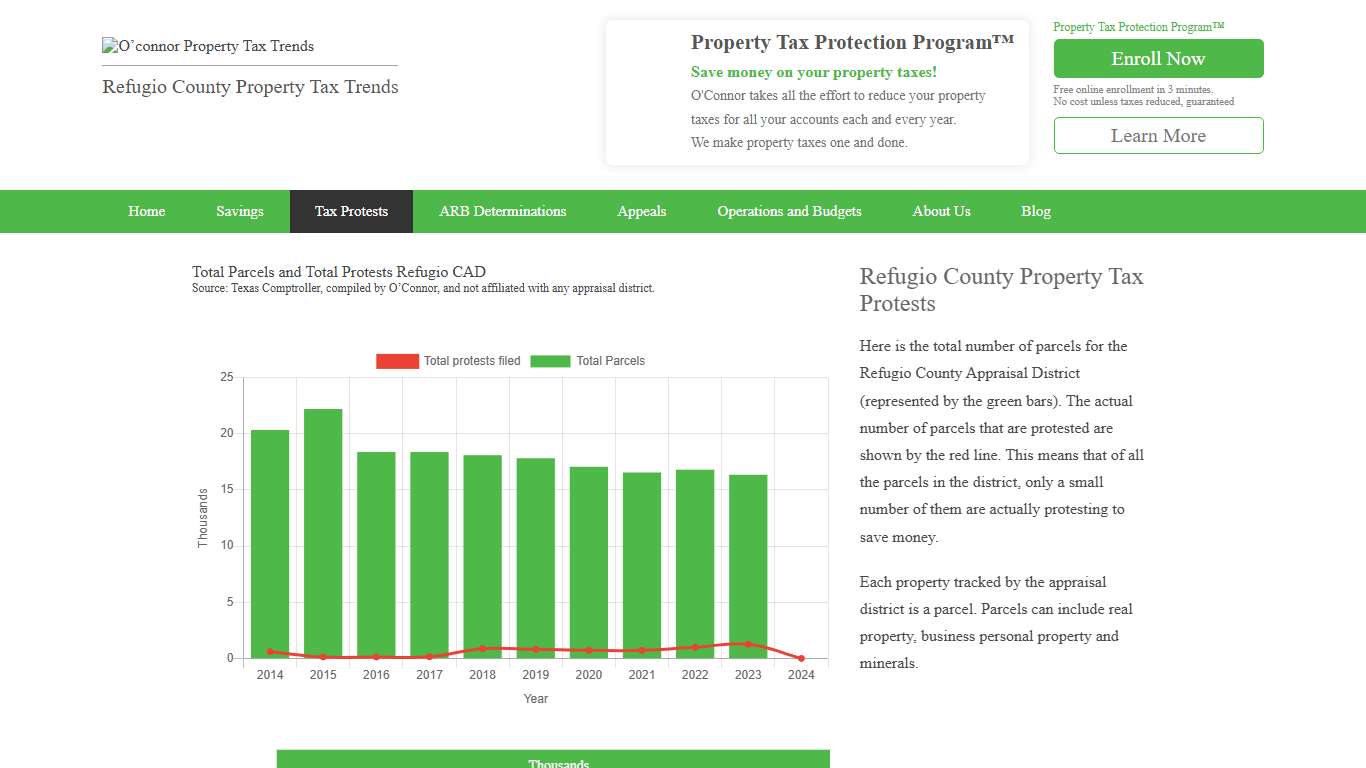Navigate to the Home page
Image resolution: width=1366 pixels, height=768 pixels.
[x=146, y=211]
